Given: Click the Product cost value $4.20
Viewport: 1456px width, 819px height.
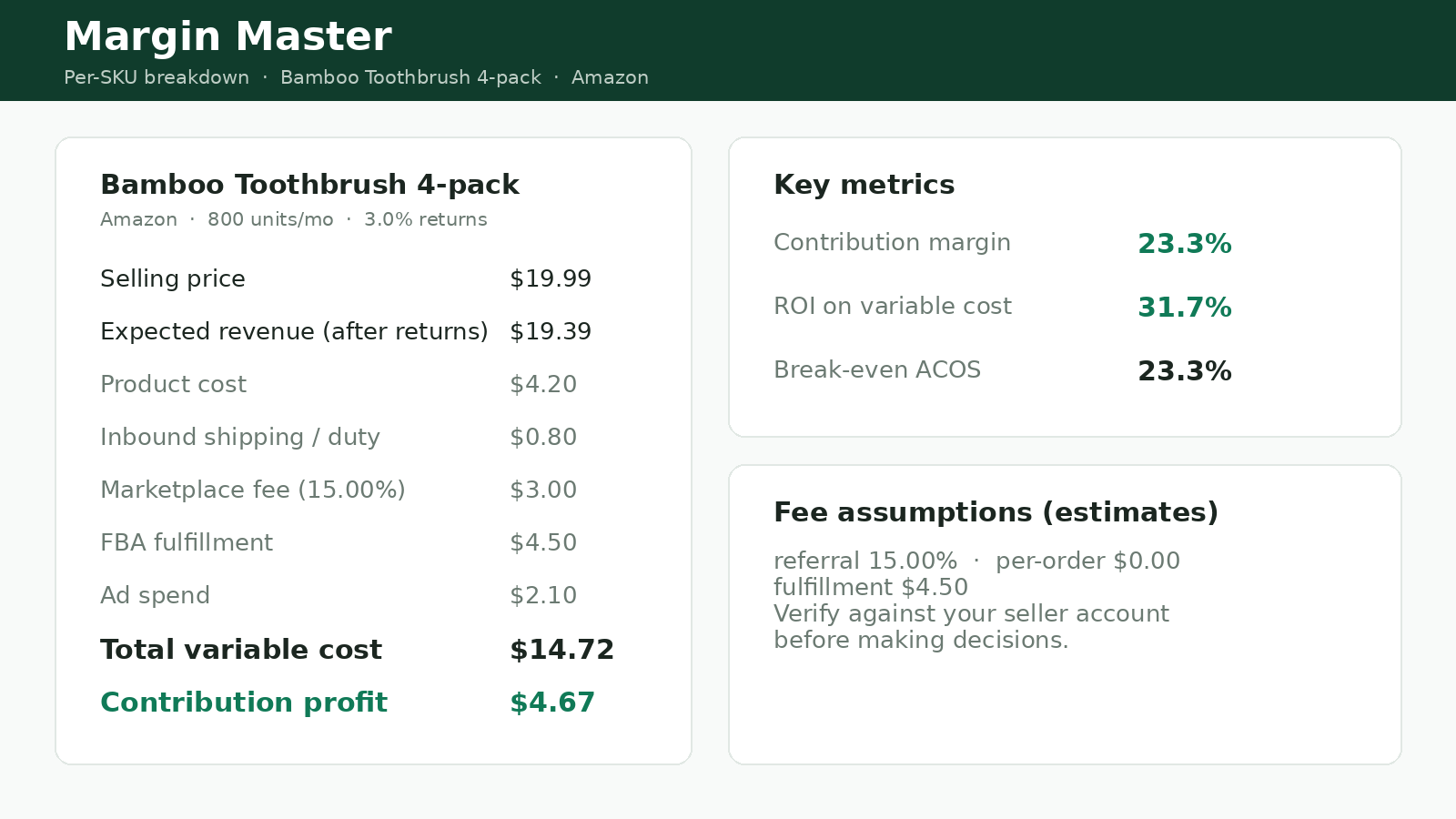Looking at the screenshot, I should click(543, 384).
